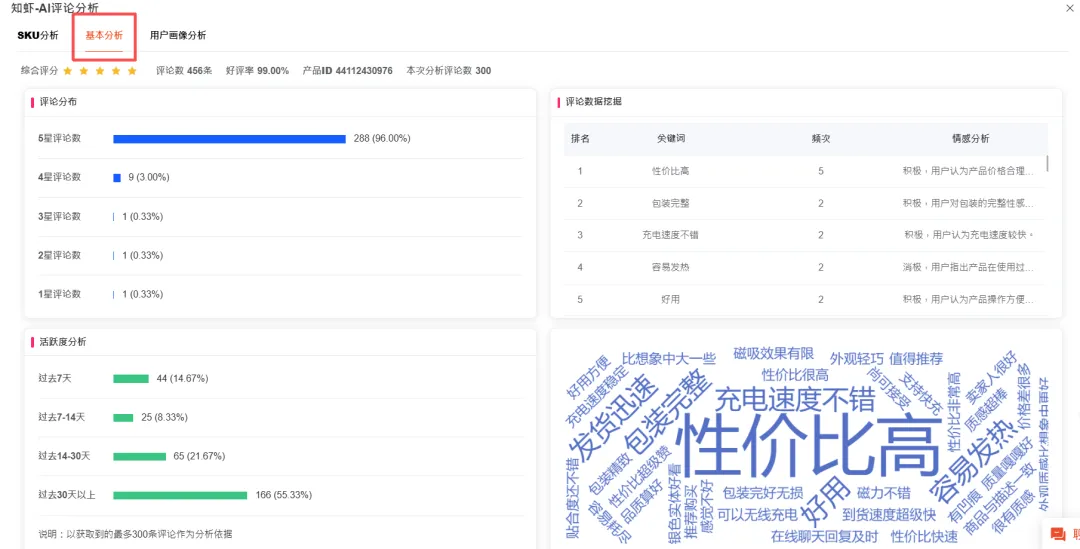Close the AI review analysis dialog
This screenshot has height=549, width=1080.
coord(1072,8)
